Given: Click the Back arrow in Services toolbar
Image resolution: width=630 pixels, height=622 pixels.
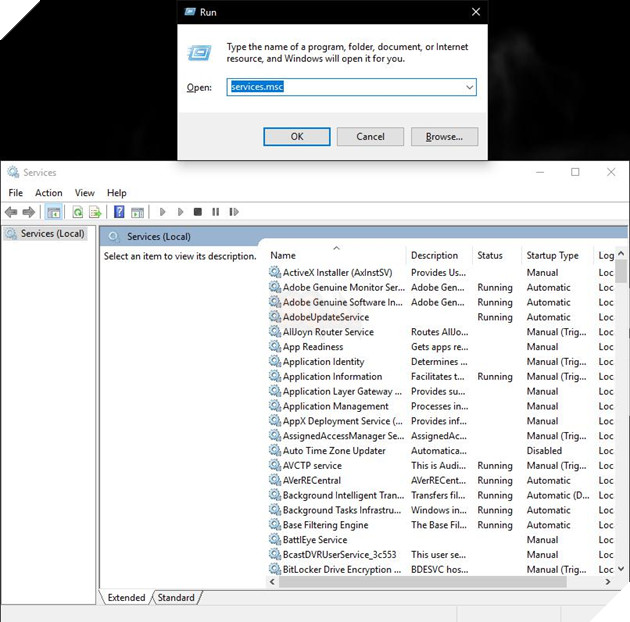Looking at the screenshot, I should pos(11,212).
